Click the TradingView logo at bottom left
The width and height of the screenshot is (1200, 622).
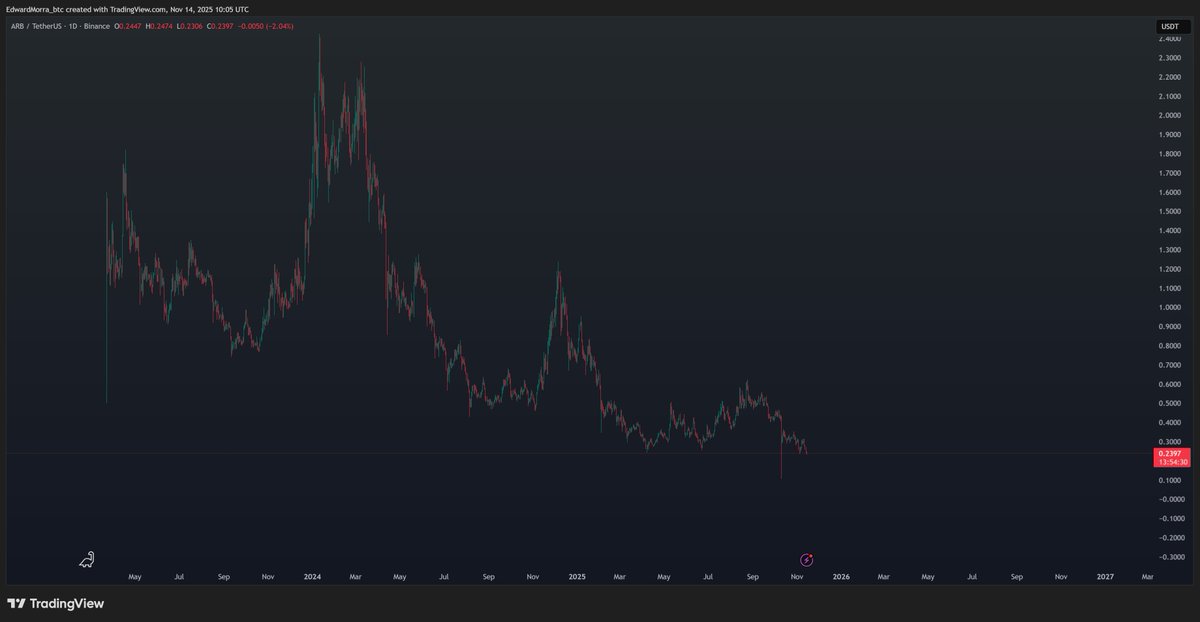click(56, 604)
